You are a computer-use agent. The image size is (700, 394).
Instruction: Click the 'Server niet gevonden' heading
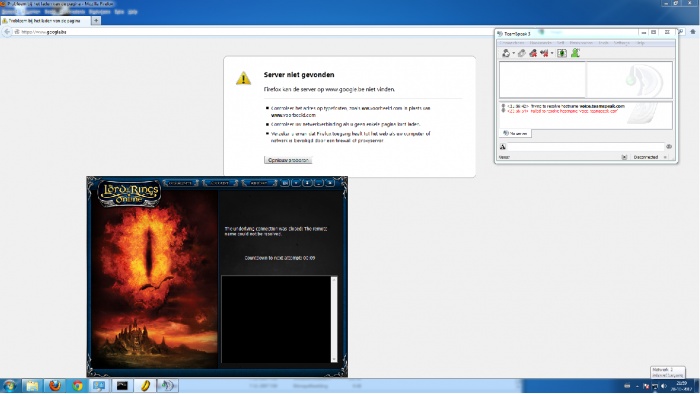point(299,75)
